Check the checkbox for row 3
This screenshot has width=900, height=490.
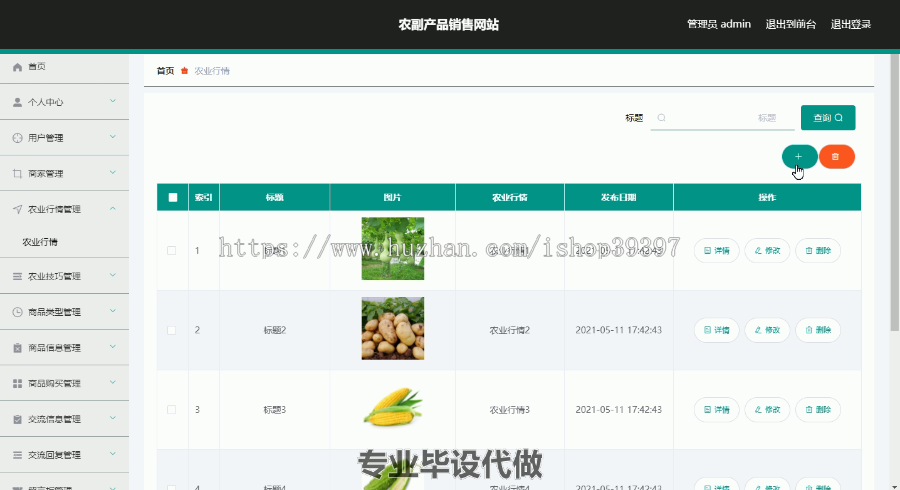point(172,410)
